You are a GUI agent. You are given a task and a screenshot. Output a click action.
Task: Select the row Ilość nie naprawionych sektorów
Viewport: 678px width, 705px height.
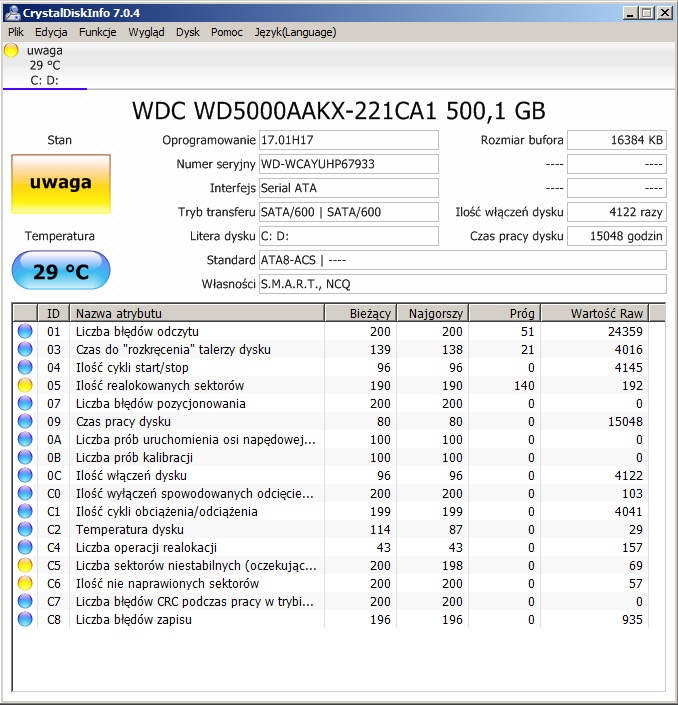point(330,583)
